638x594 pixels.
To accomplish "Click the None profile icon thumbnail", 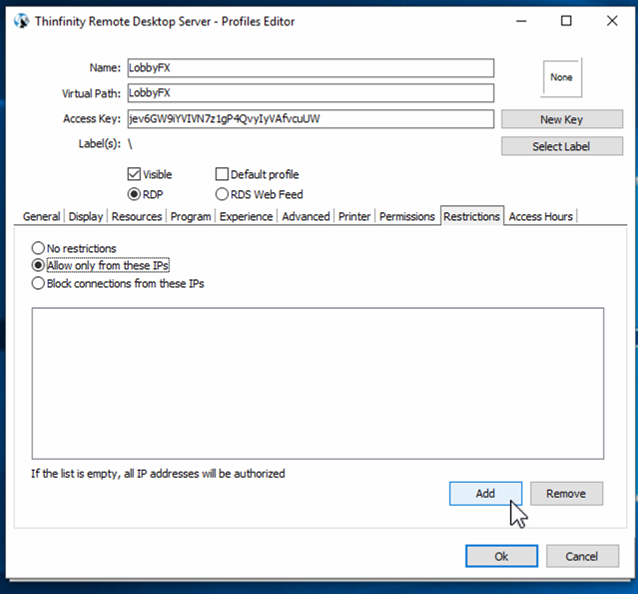I will 561,77.
